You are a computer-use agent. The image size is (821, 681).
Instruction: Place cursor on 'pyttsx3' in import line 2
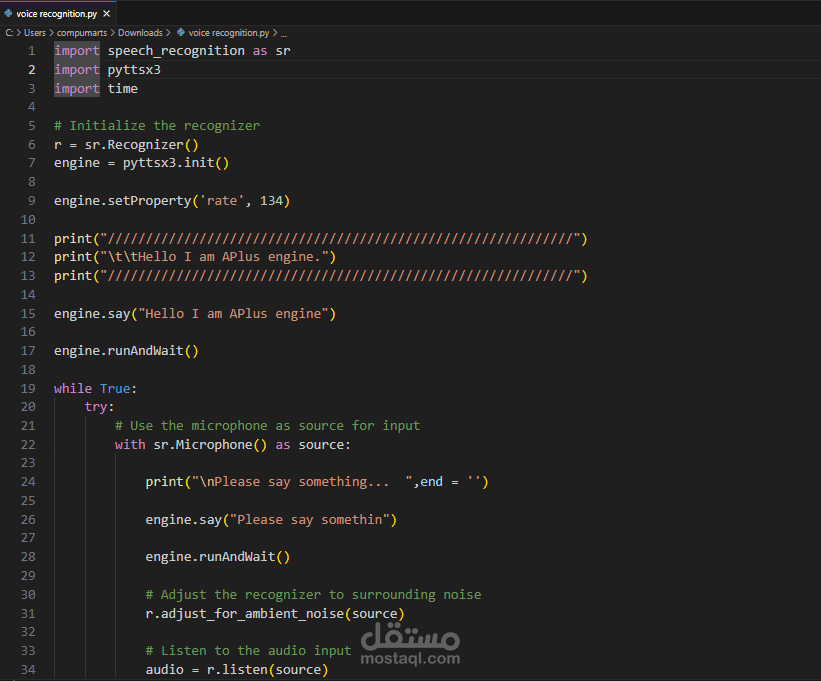[x=134, y=70]
